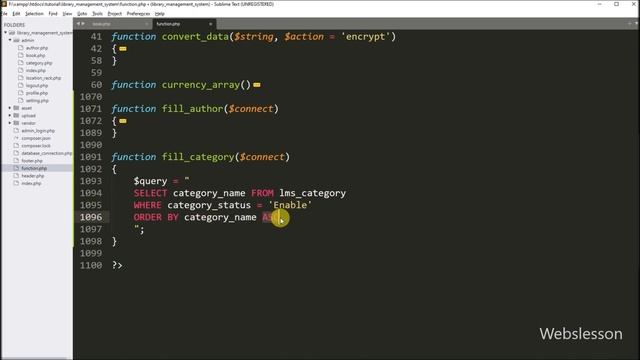Click the 'encrypt' default parameter string
This screenshot has width=640, height=360.
pyautogui.click(x=366, y=37)
